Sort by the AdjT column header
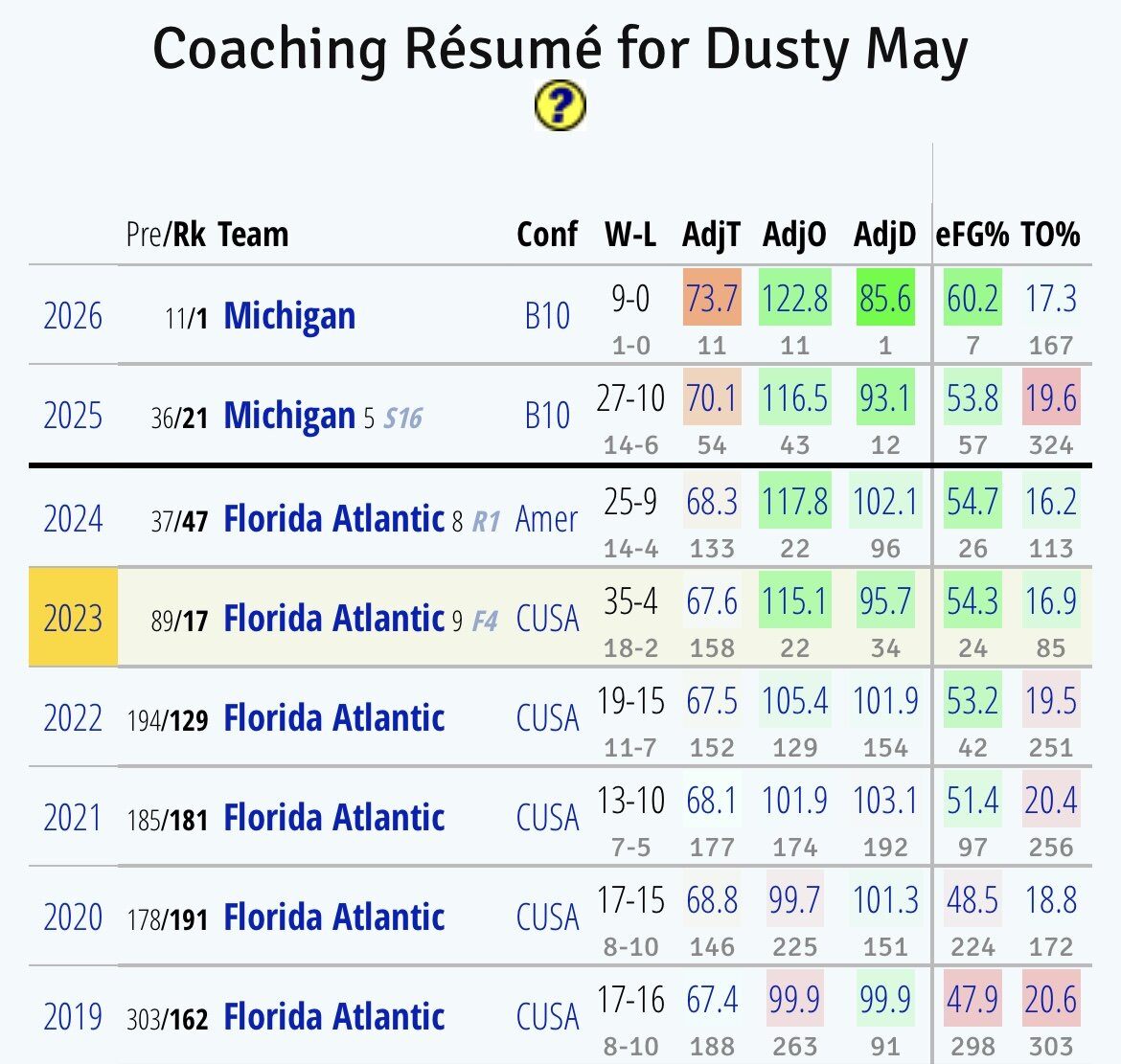The width and height of the screenshot is (1121, 1064). click(711, 235)
